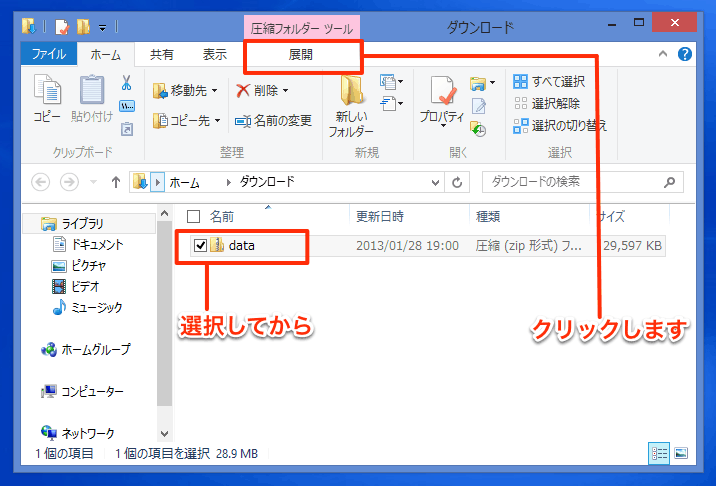Switch to the View (表示) tab

[x=215, y=55]
